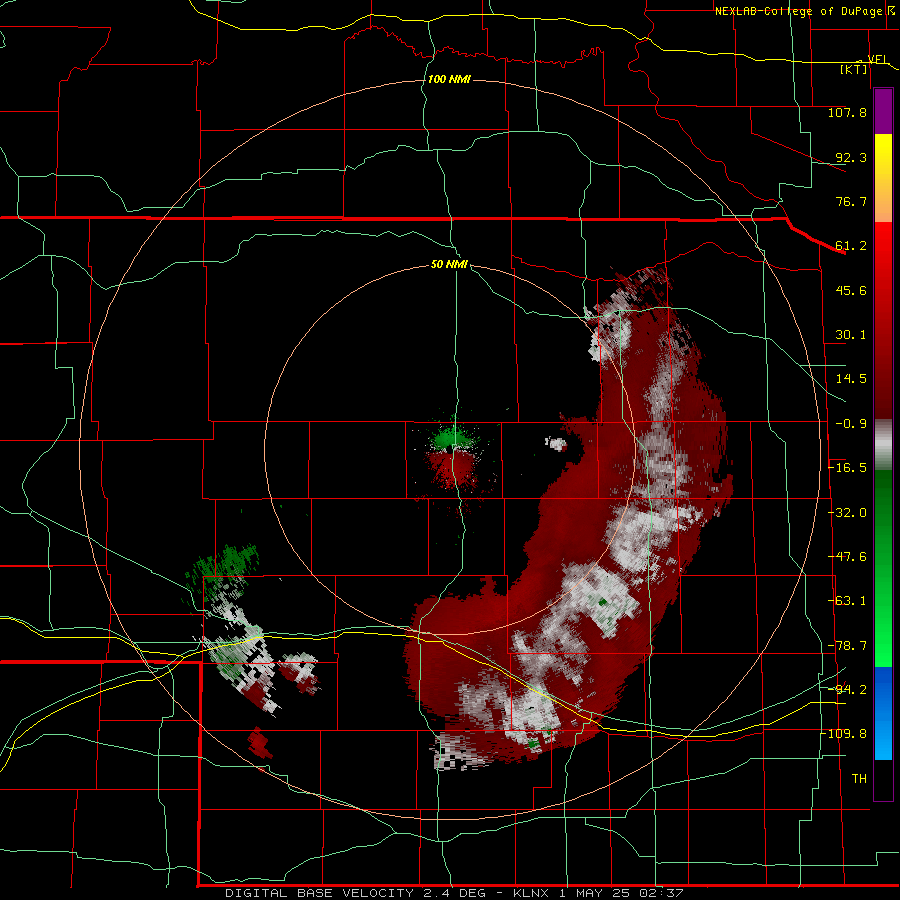
Task: Select the 107.8 scale value
Action: pos(847,112)
